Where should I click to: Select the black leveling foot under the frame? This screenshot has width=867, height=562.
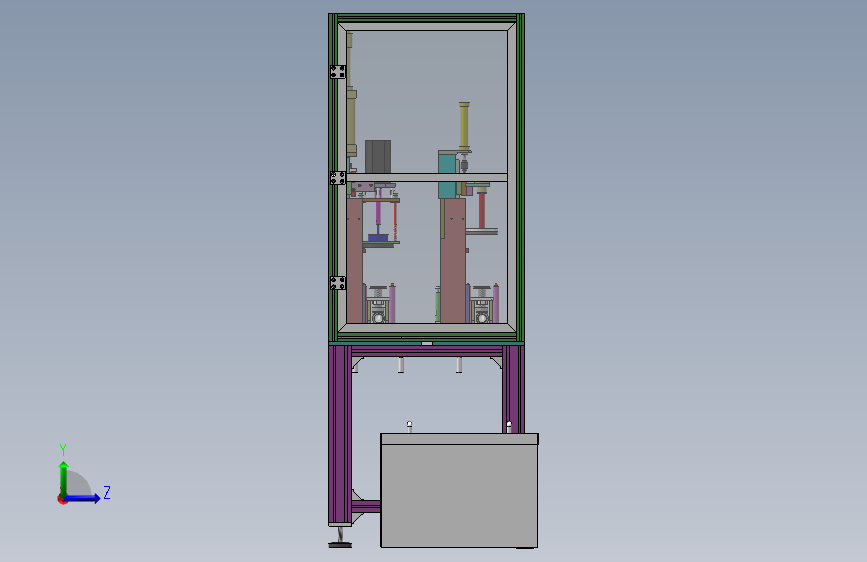(x=340, y=544)
